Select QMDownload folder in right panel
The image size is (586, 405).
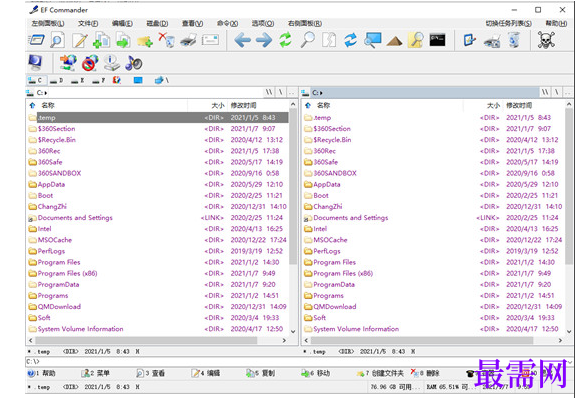334,306
